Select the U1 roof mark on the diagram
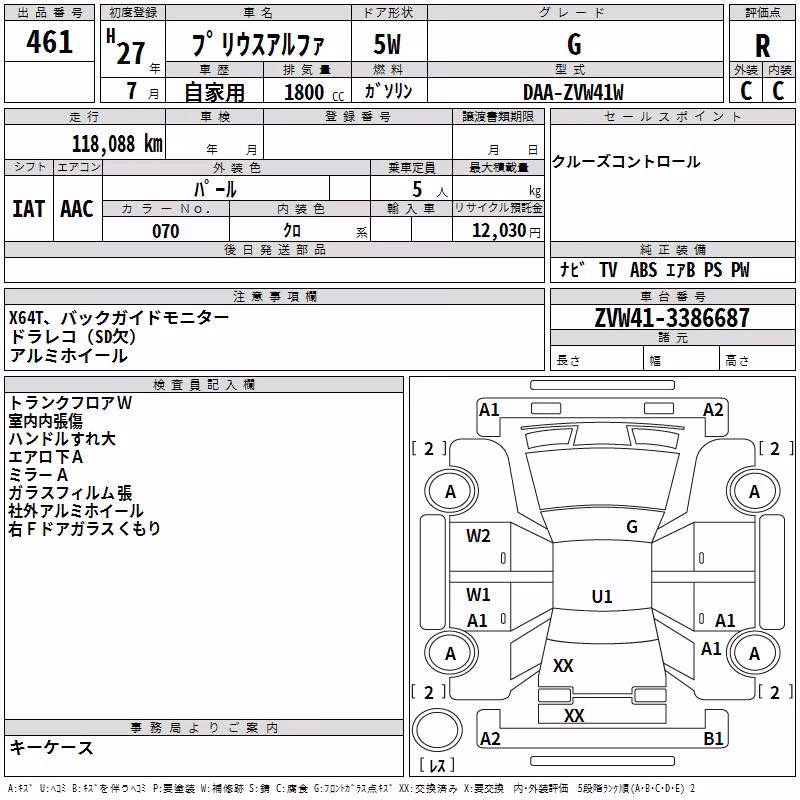The width and height of the screenshot is (800, 800). (602, 596)
